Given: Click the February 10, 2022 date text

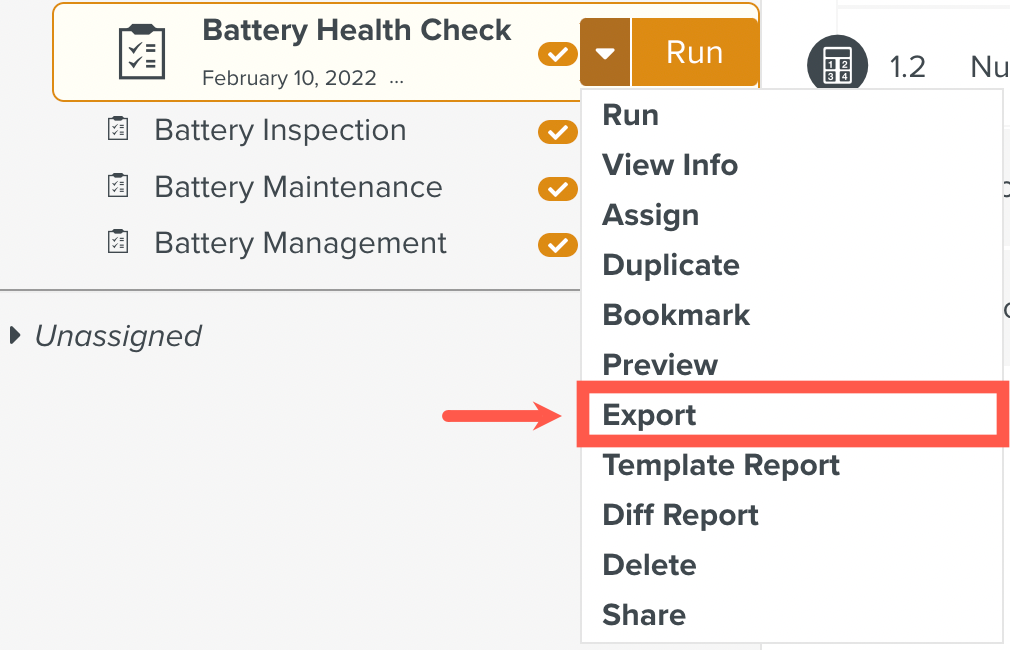Looking at the screenshot, I should (289, 78).
